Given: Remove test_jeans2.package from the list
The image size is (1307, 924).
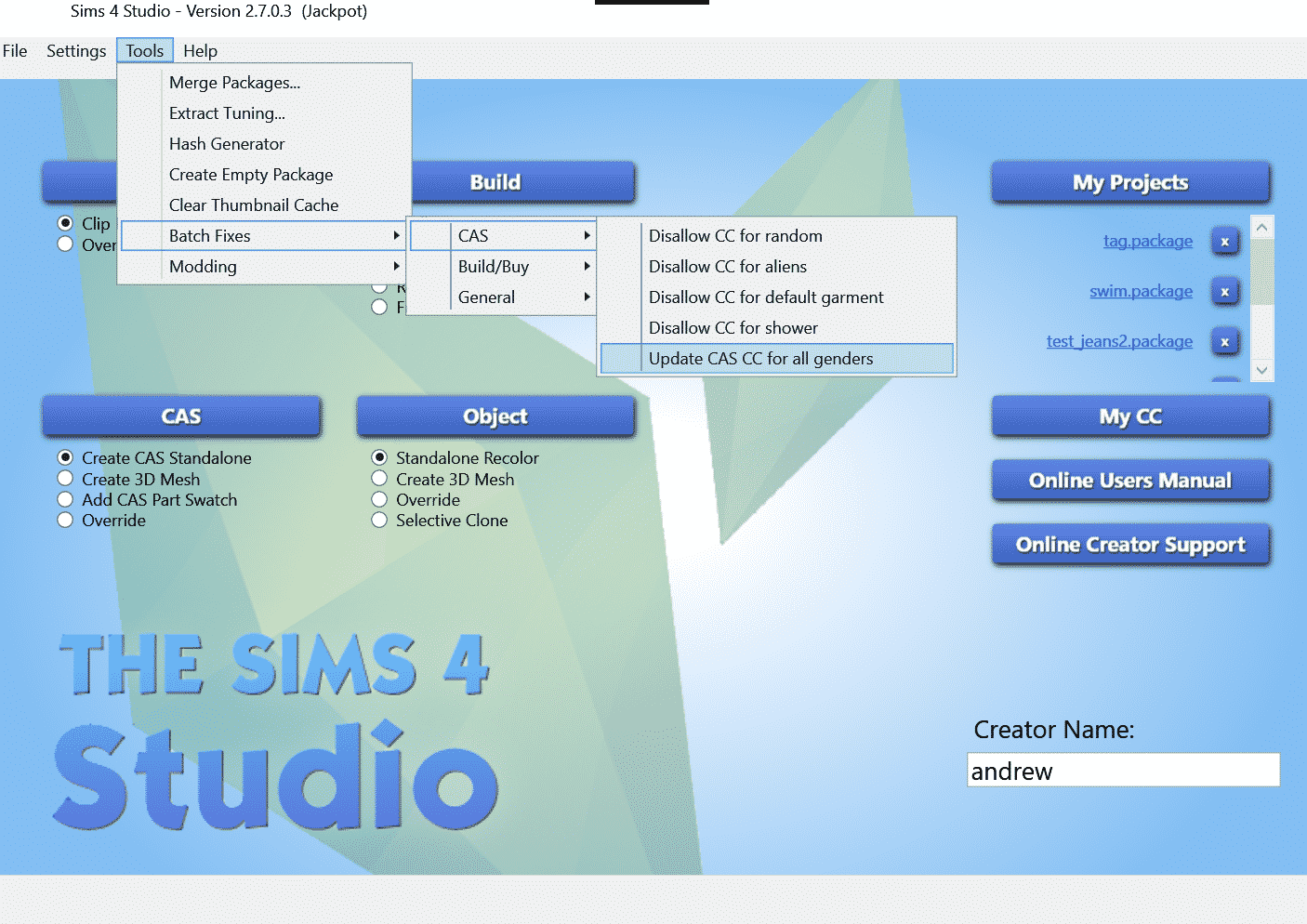Looking at the screenshot, I should [1225, 341].
